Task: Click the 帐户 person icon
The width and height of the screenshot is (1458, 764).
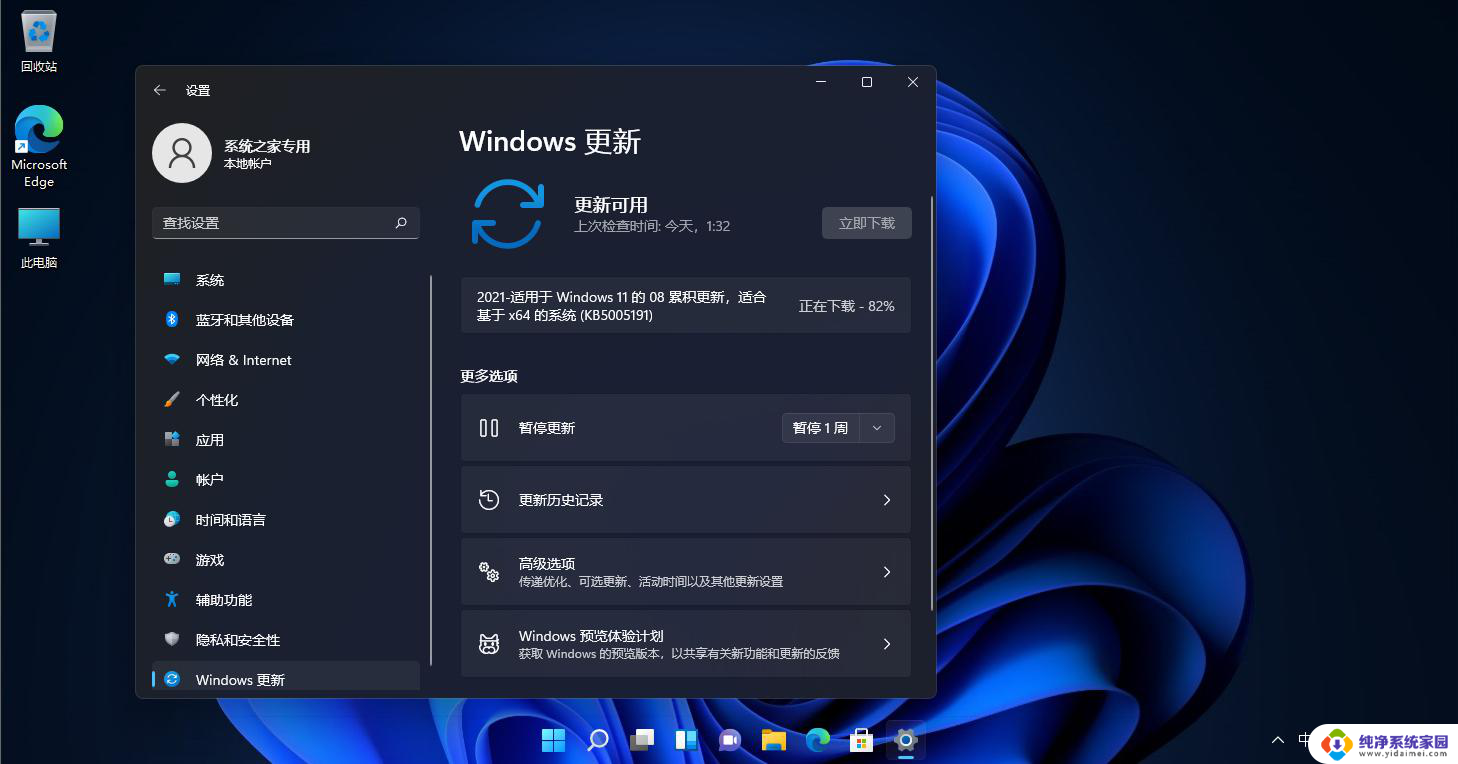Action: 172,480
